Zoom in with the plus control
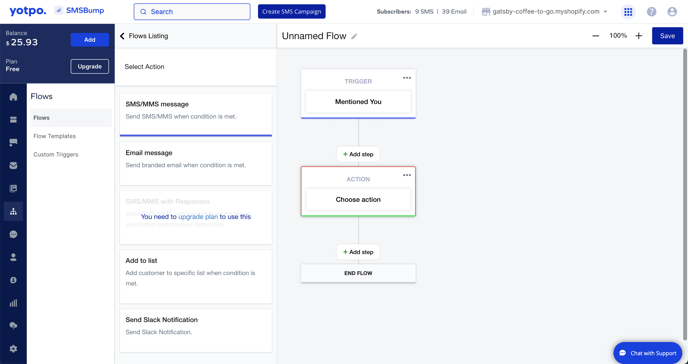 pos(638,36)
